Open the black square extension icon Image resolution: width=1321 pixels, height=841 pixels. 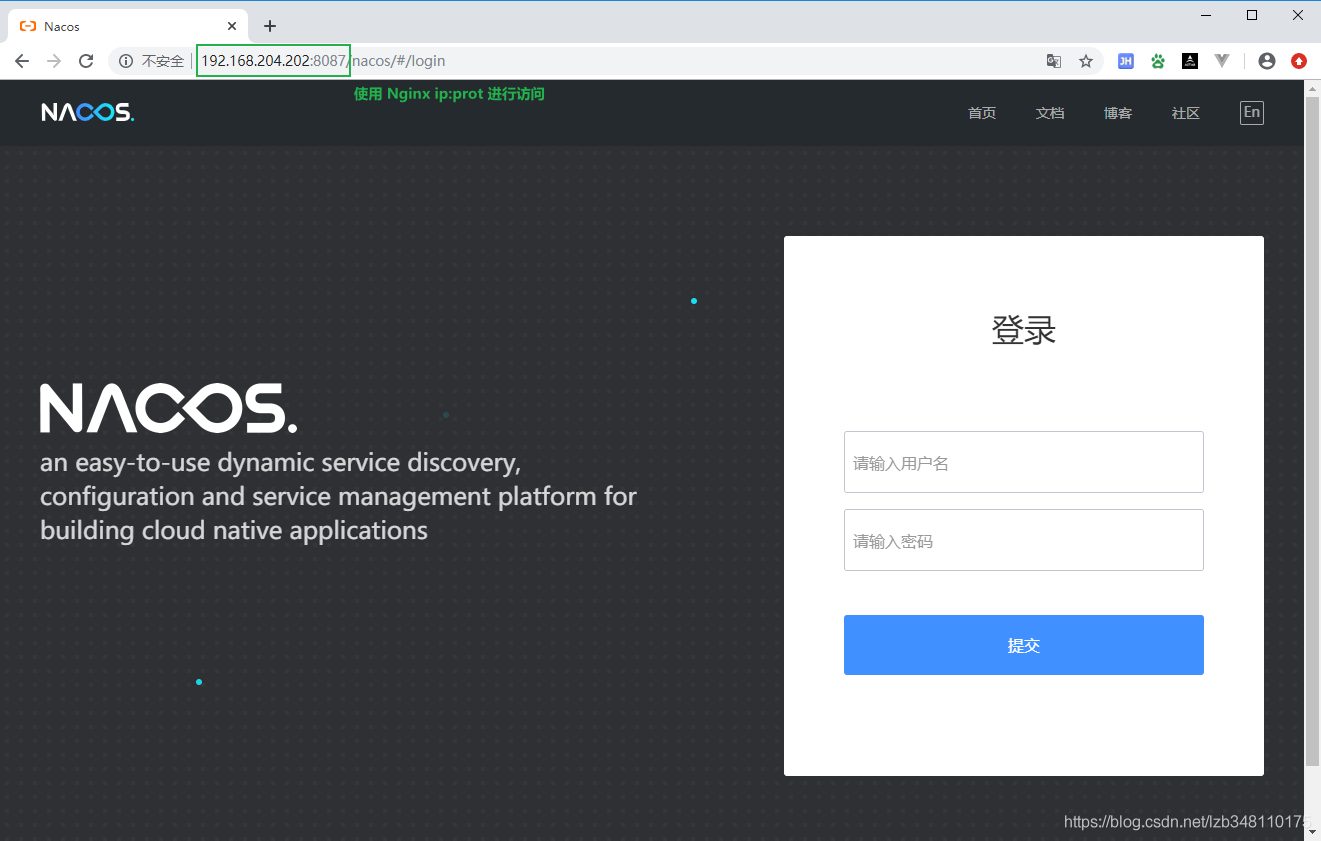(1190, 61)
